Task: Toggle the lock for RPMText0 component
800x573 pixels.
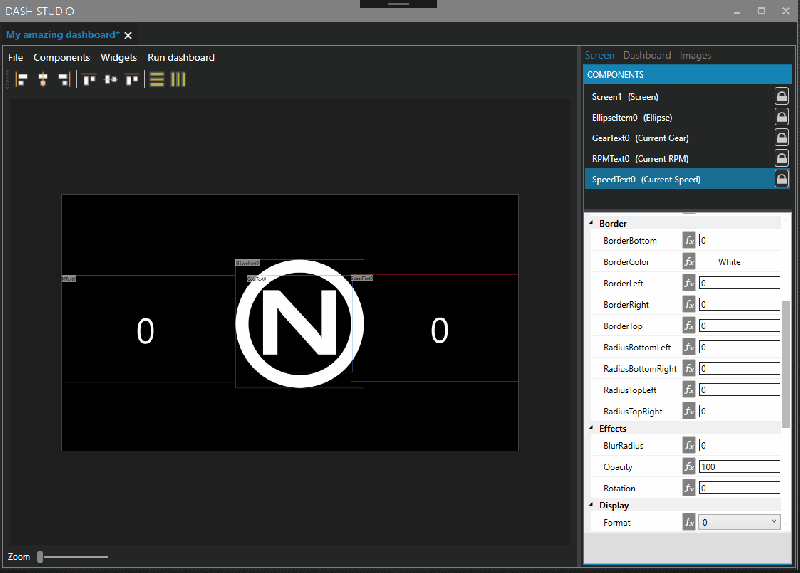Action: coord(782,159)
